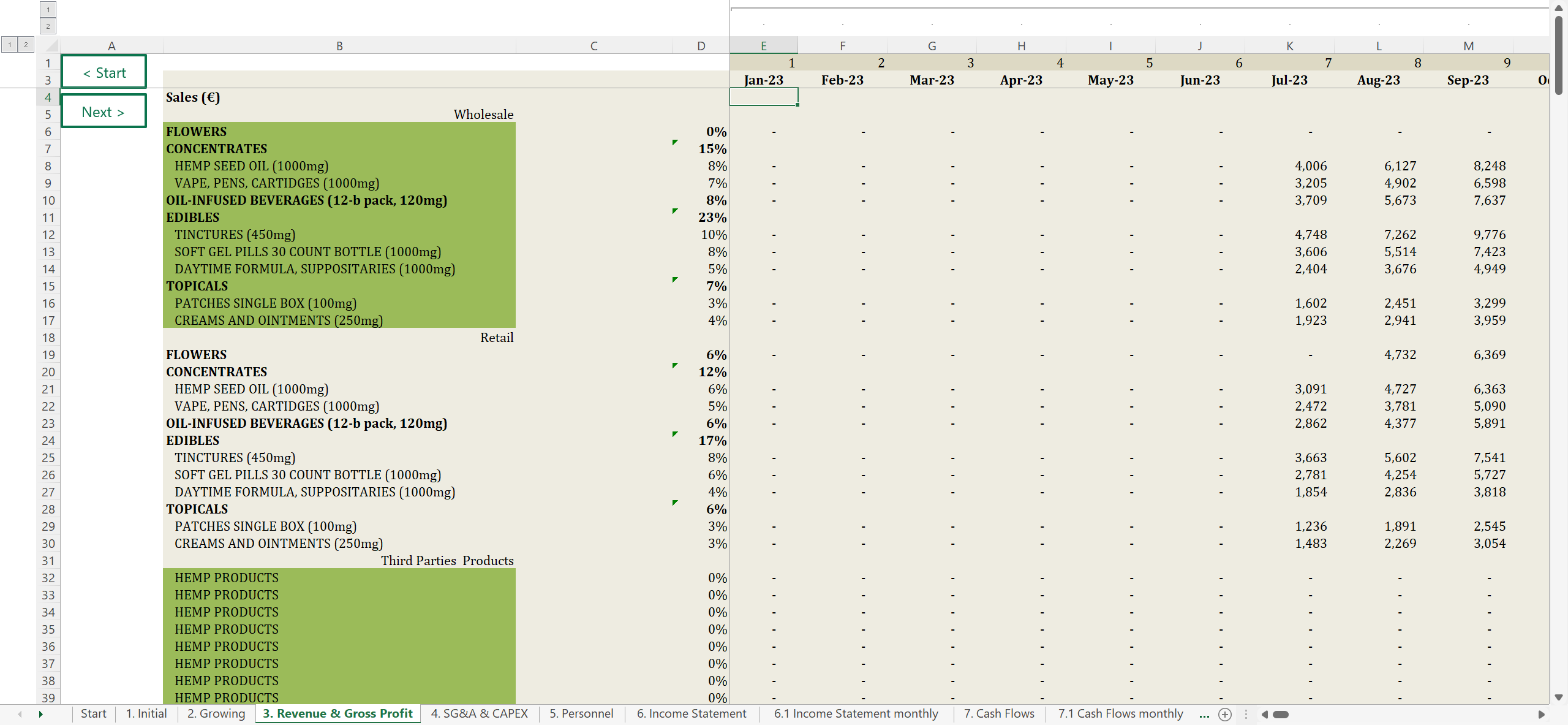This screenshot has width=1568, height=725.
Task: Click sheet tabs scroll-right arrow
Action: click(40, 714)
